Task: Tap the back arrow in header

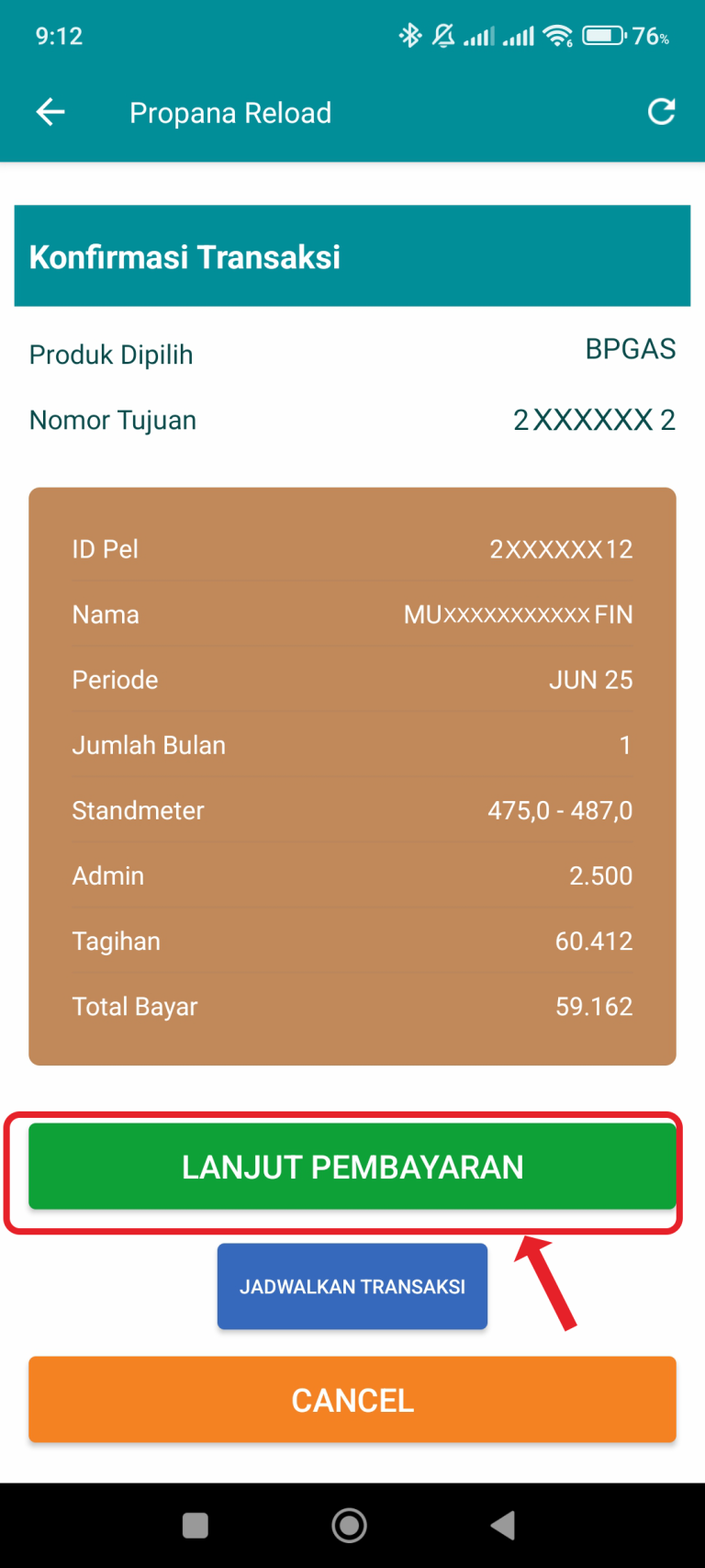Action: coord(50,112)
